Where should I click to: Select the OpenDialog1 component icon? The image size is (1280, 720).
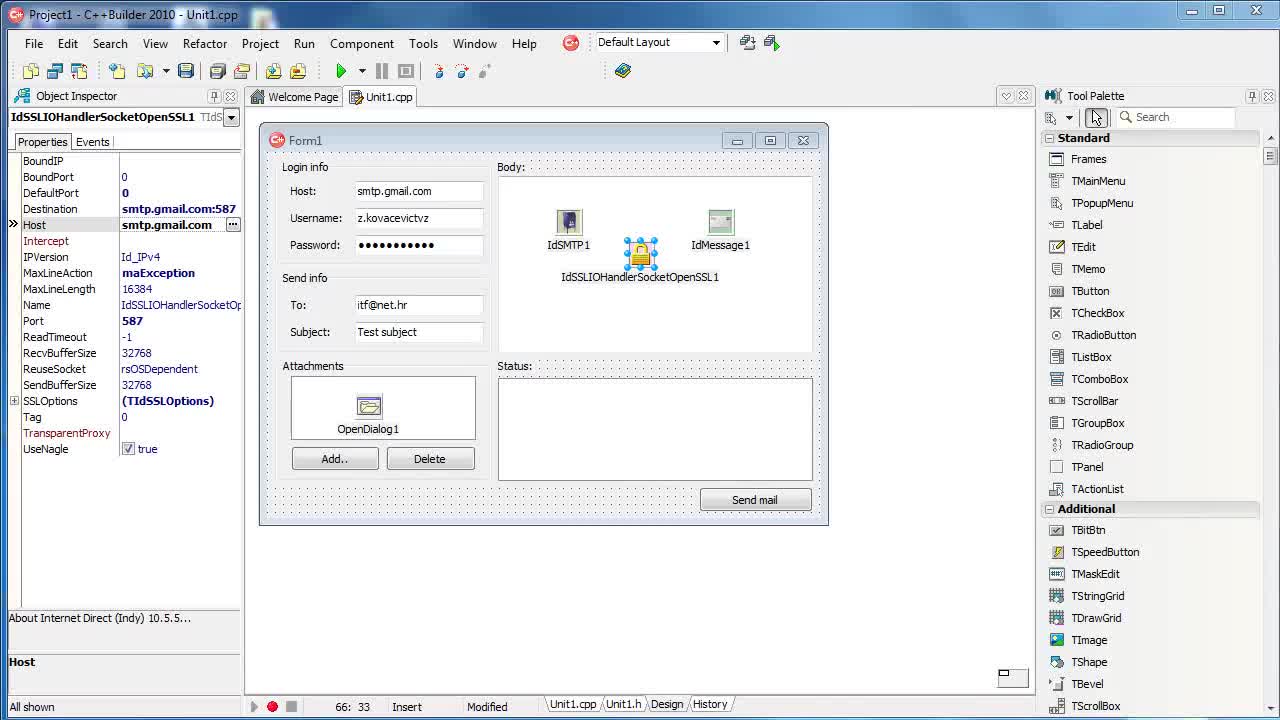click(x=369, y=406)
